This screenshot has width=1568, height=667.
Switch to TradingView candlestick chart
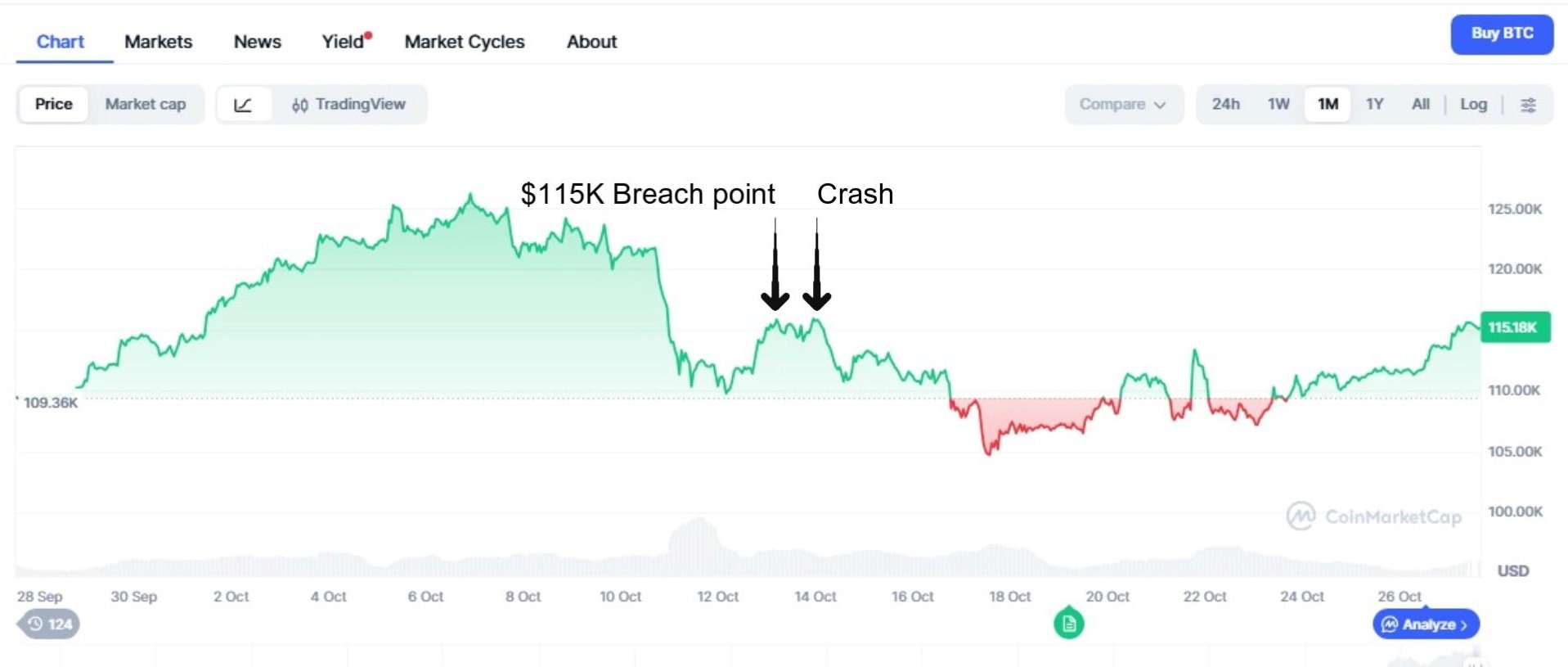(x=348, y=105)
